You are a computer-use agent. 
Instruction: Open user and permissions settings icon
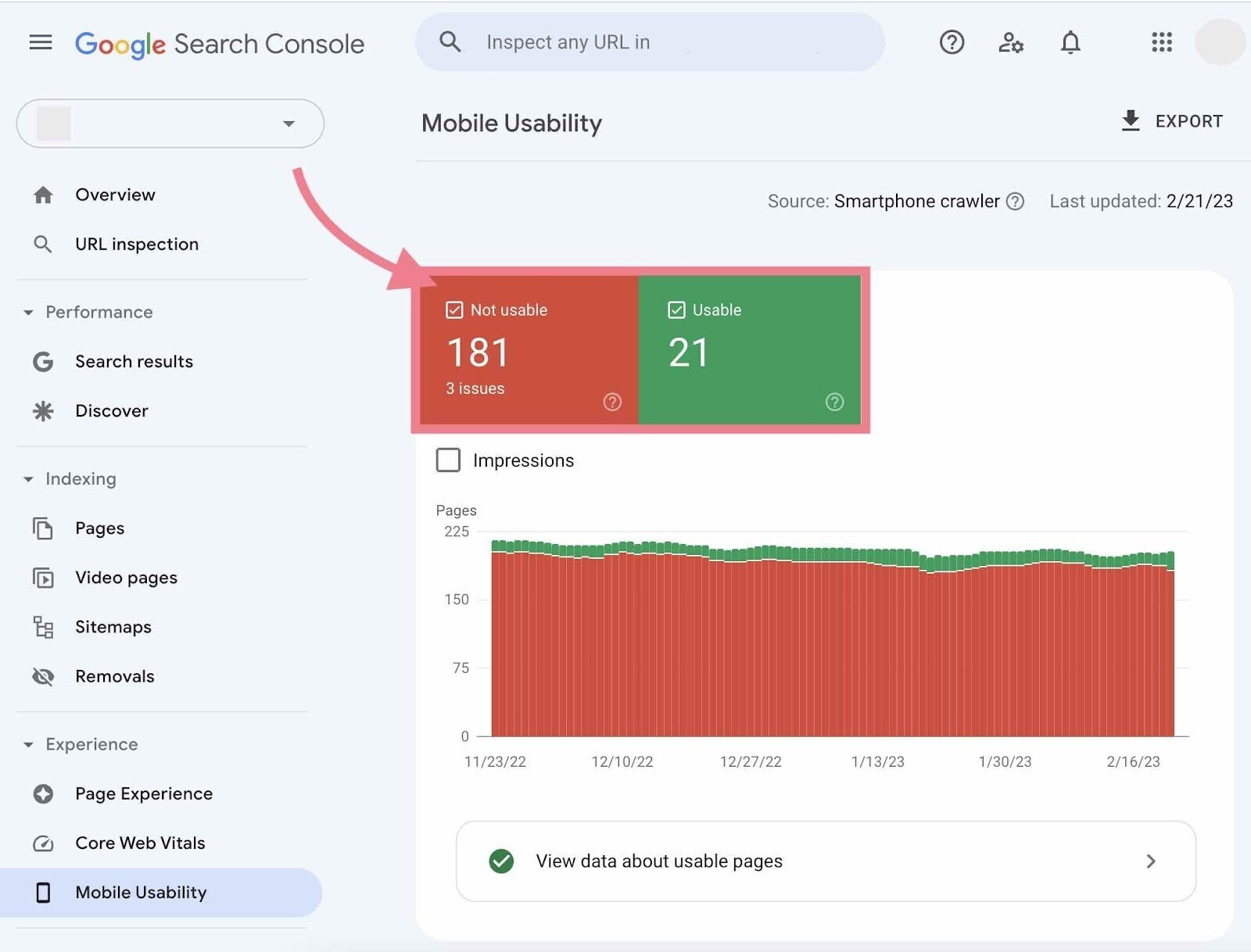click(1010, 42)
